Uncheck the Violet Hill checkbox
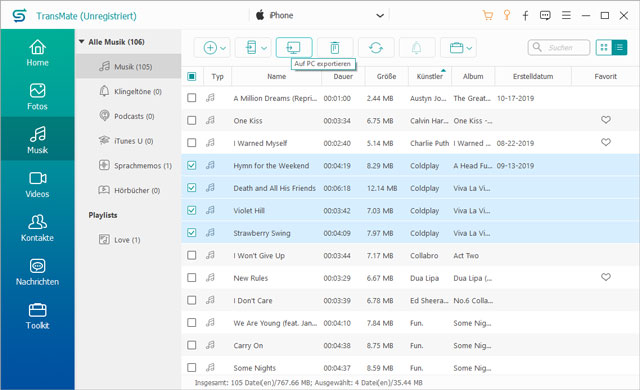 [191, 210]
